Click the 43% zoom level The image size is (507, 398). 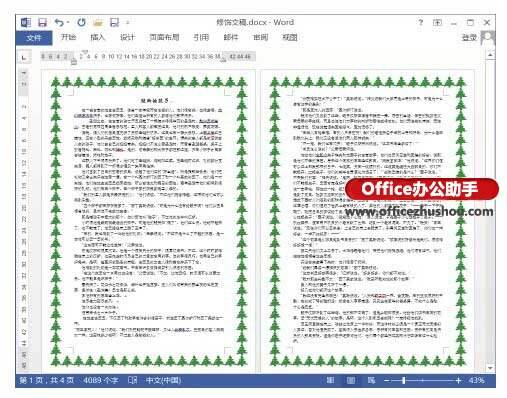(477, 380)
